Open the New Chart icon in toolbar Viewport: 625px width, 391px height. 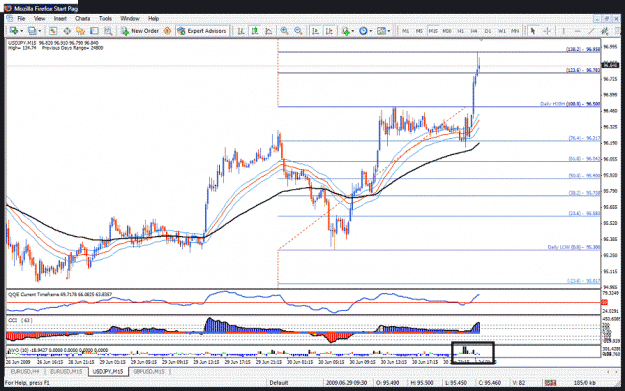point(13,31)
